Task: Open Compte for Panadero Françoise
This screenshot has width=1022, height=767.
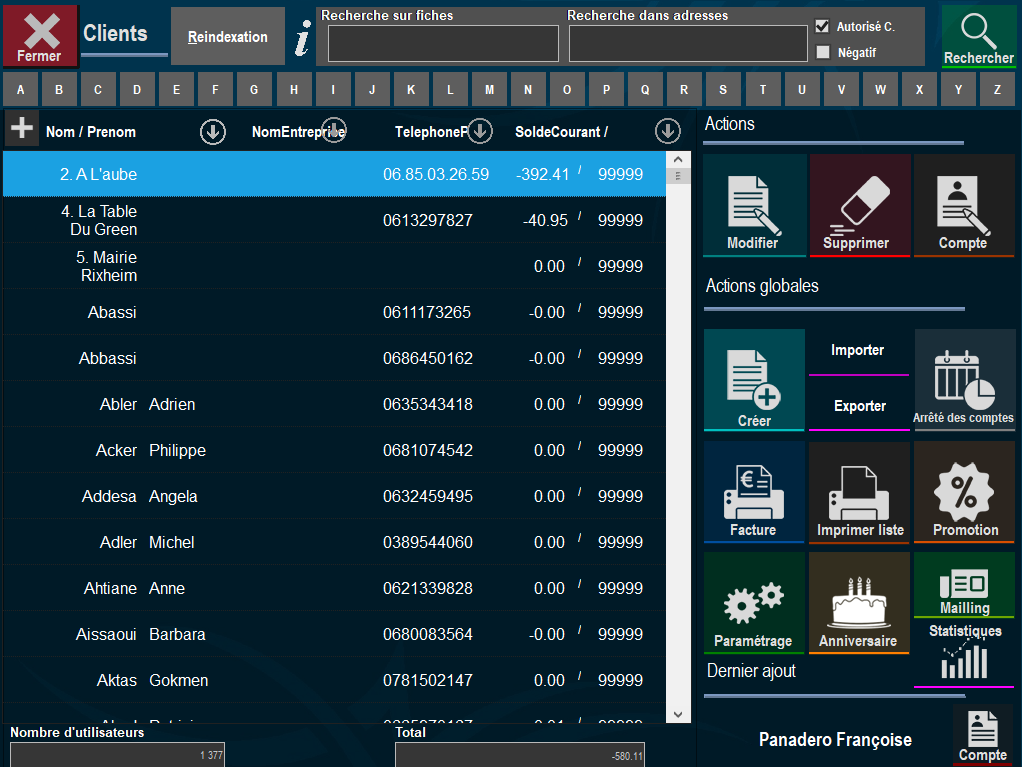Action: click(982, 737)
